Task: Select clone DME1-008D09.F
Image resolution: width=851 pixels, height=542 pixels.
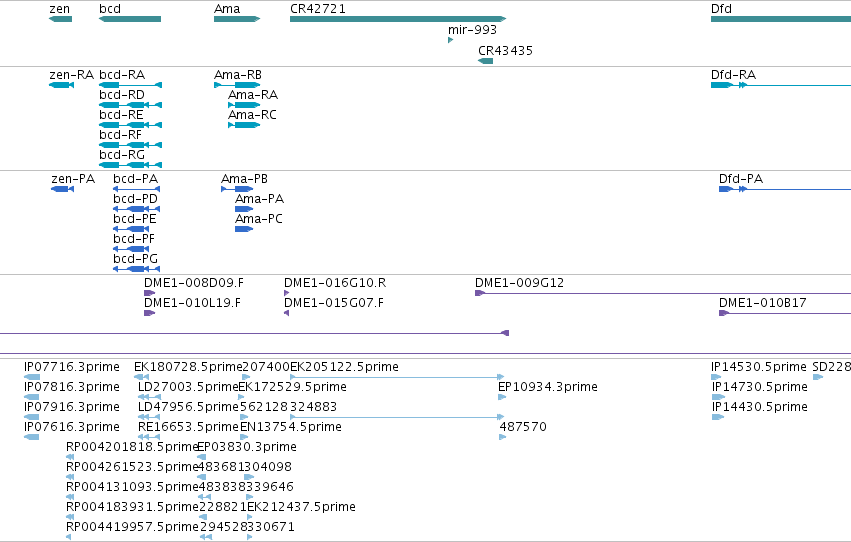Action: click(149, 293)
